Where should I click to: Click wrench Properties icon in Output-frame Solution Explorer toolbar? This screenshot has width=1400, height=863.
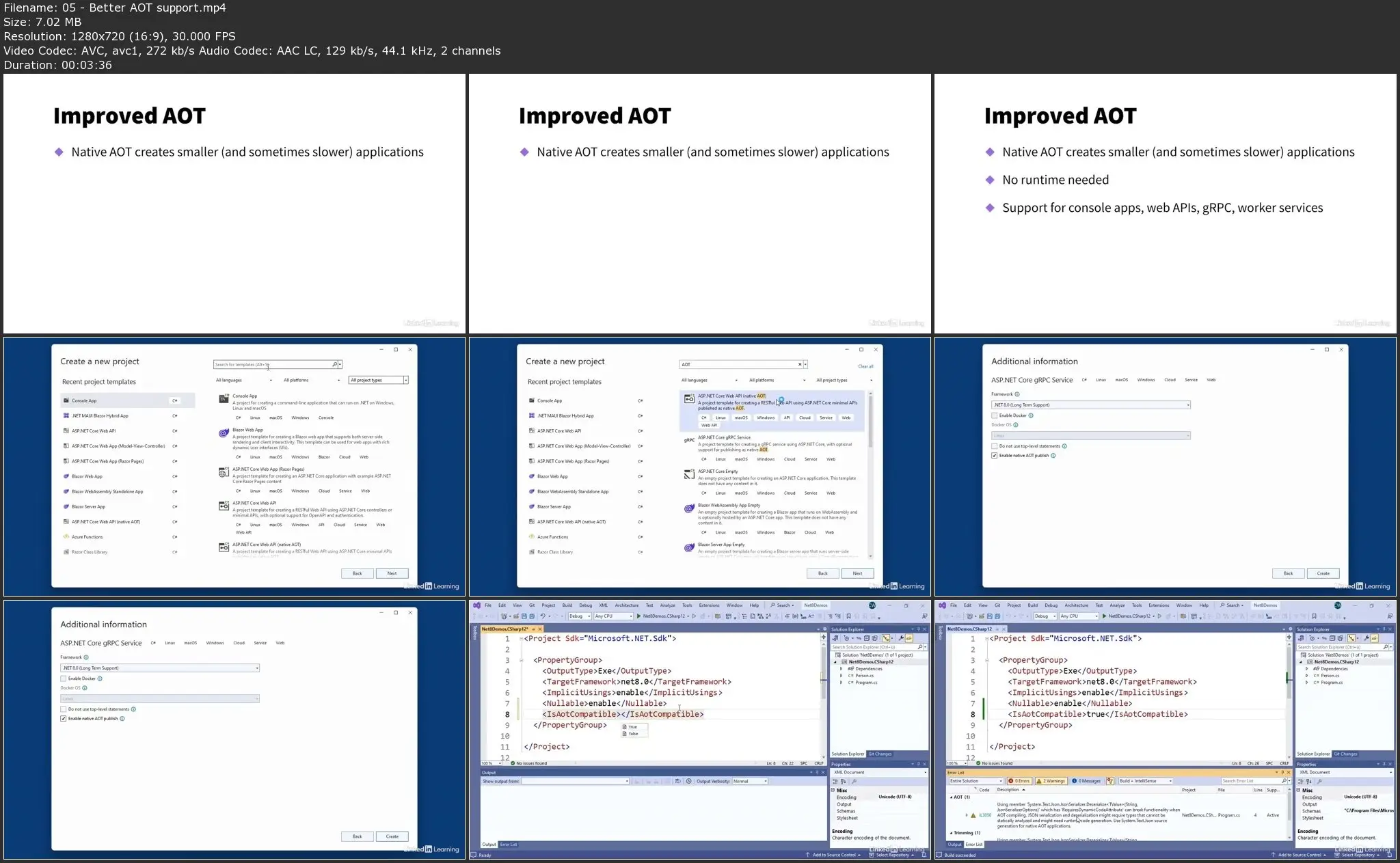901,638
